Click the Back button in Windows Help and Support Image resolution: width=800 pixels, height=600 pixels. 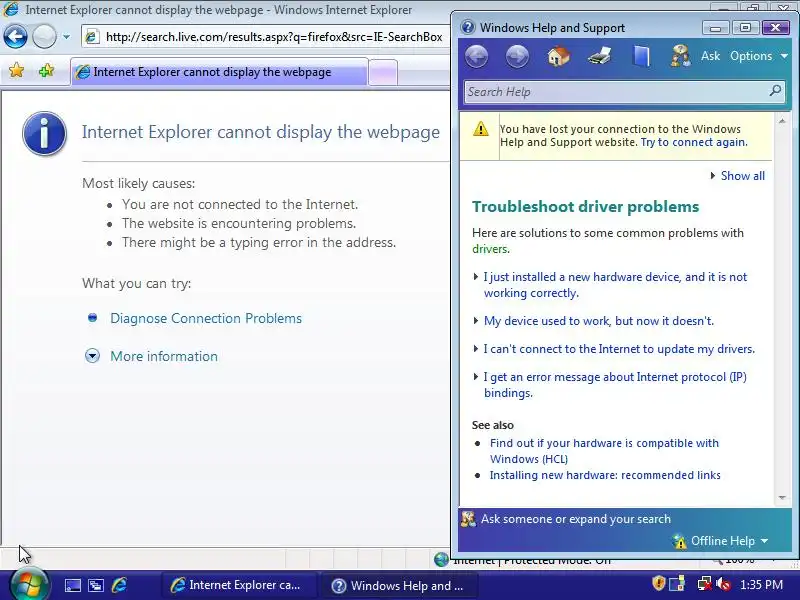pos(477,56)
